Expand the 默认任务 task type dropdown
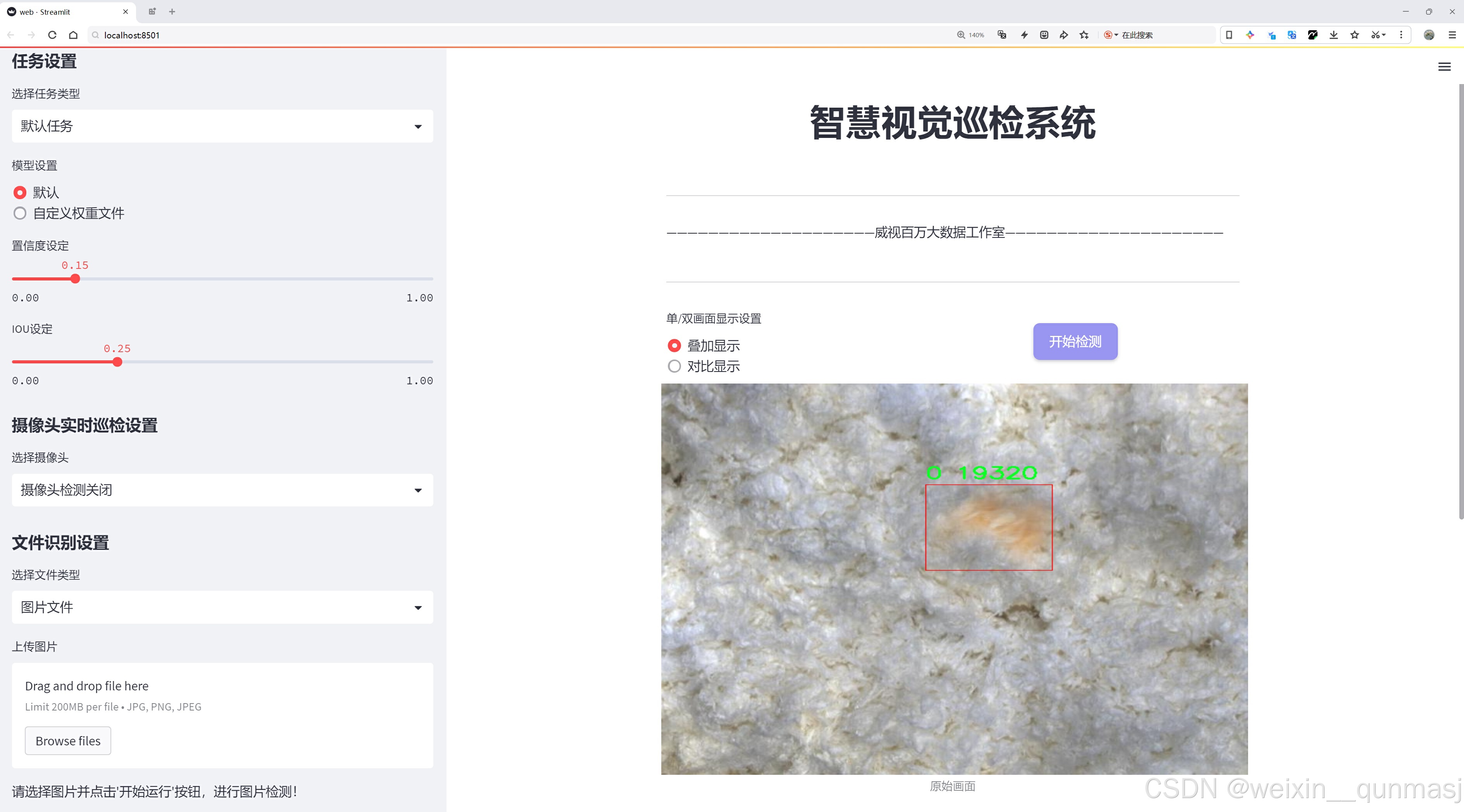The image size is (1464, 812). (x=222, y=126)
